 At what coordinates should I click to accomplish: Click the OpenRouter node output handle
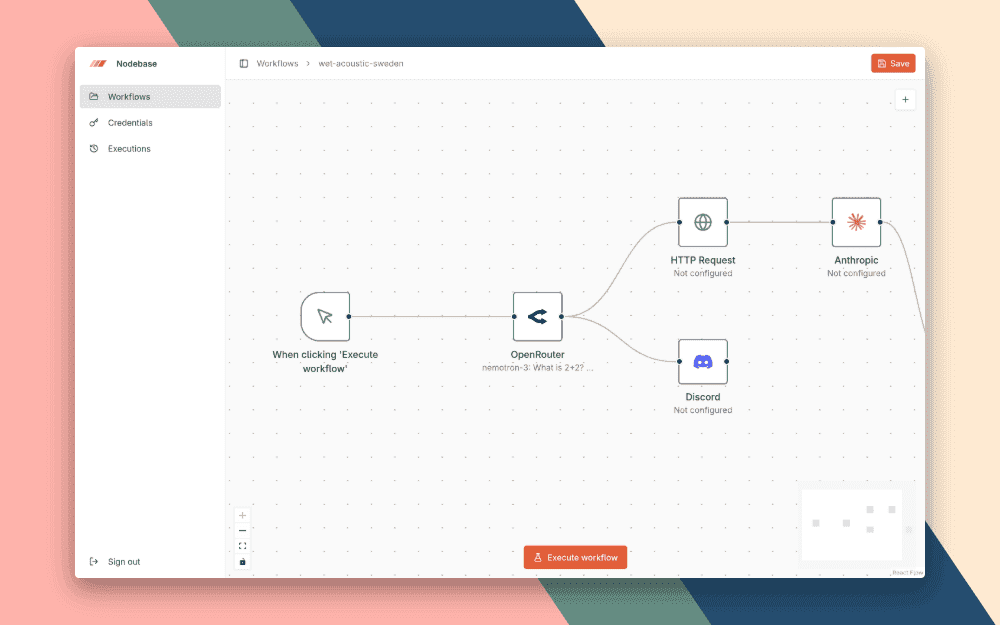[561, 316]
